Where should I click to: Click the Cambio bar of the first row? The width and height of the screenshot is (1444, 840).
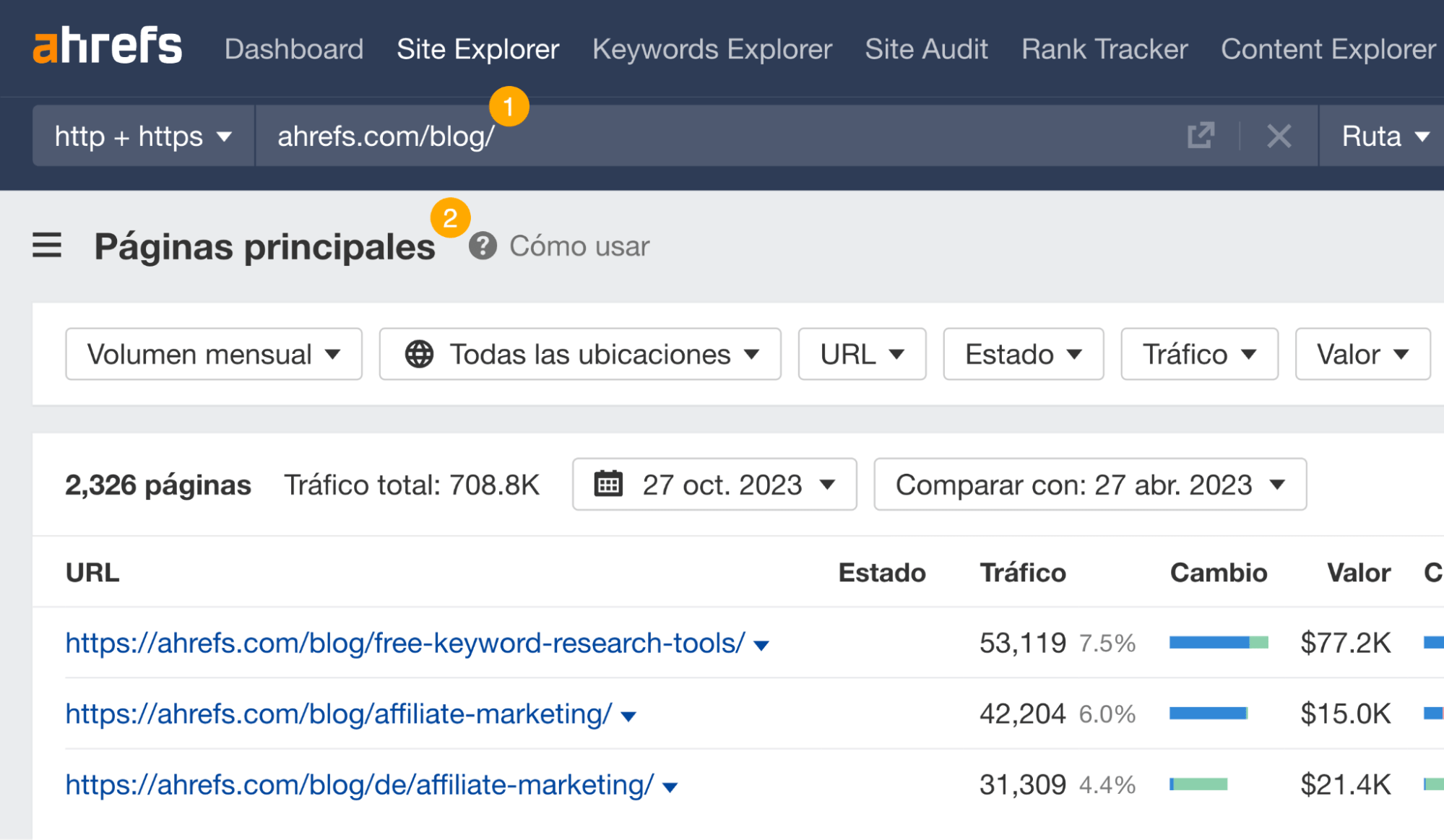[x=1218, y=641]
